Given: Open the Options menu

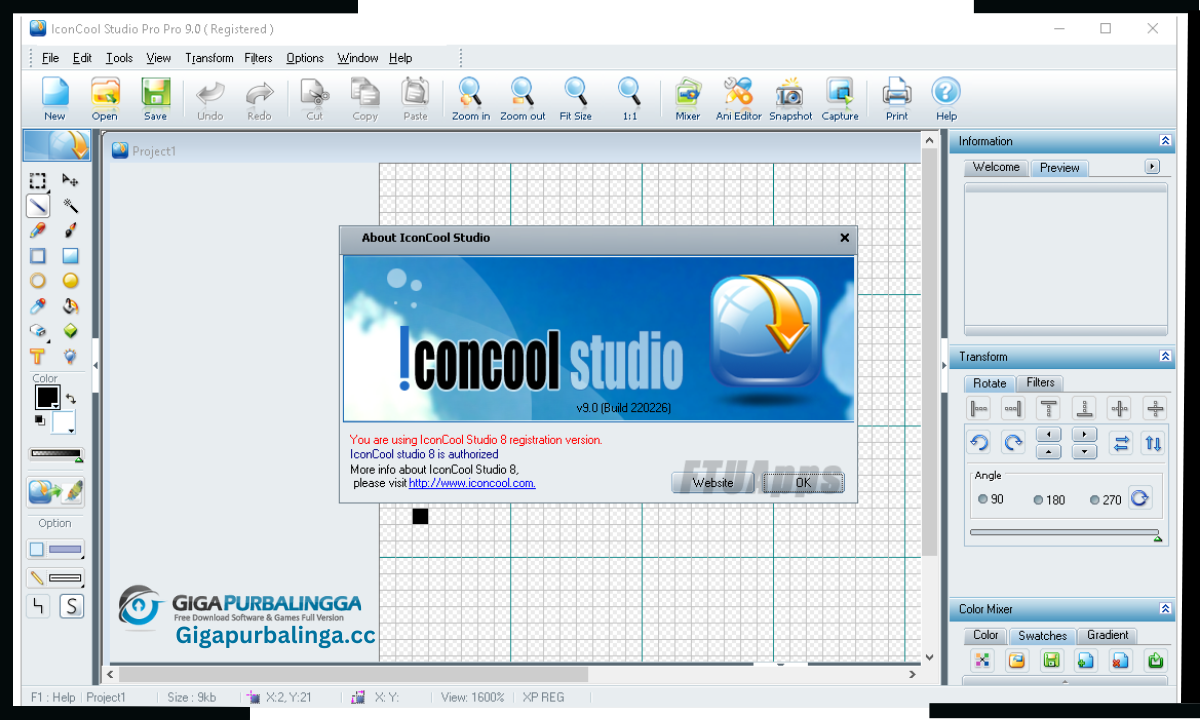Looking at the screenshot, I should tap(305, 58).
